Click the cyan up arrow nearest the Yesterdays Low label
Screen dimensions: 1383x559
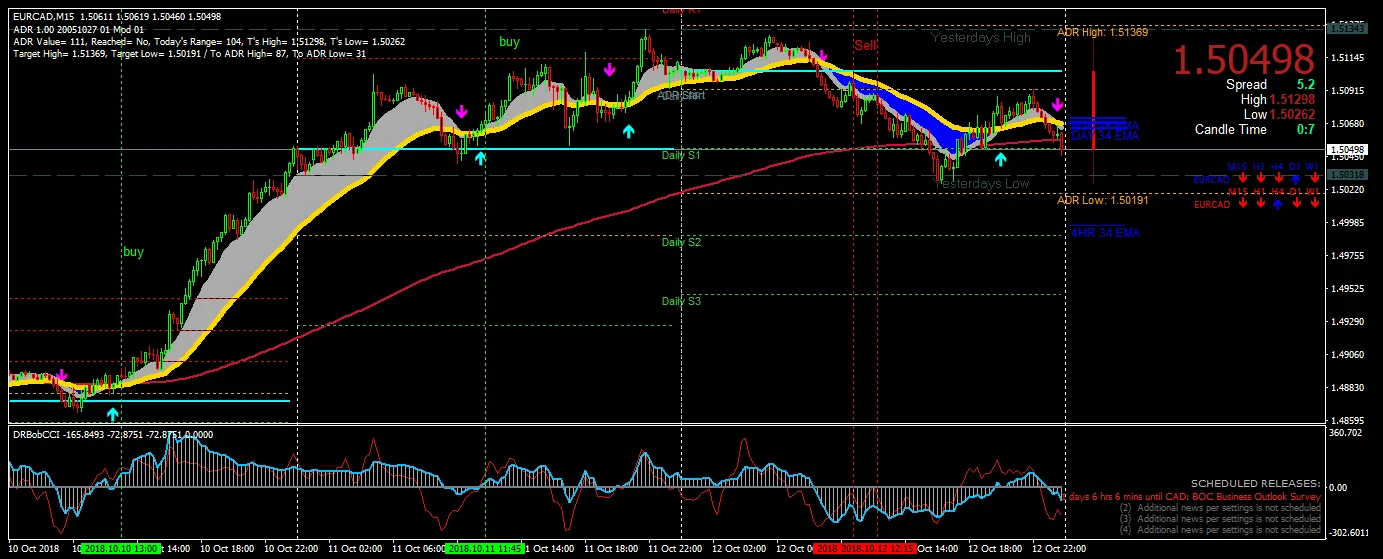(x=1000, y=159)
